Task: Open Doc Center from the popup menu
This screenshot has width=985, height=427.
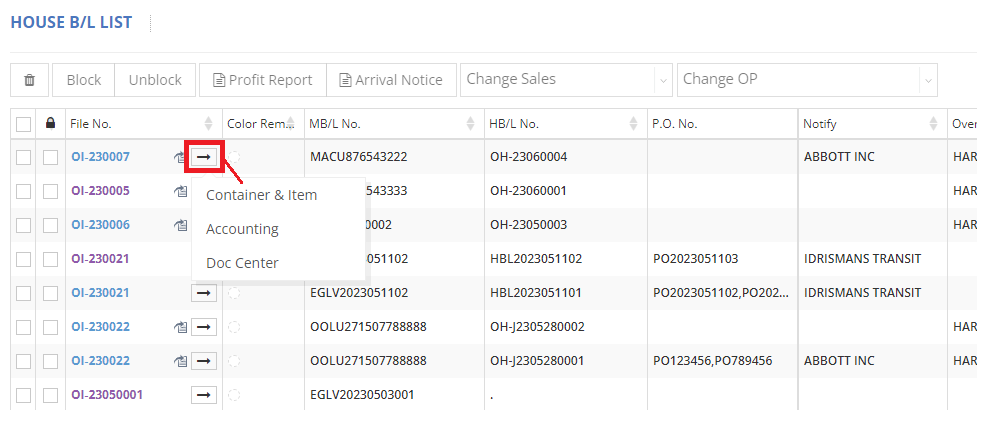Action: coord(242,263)
